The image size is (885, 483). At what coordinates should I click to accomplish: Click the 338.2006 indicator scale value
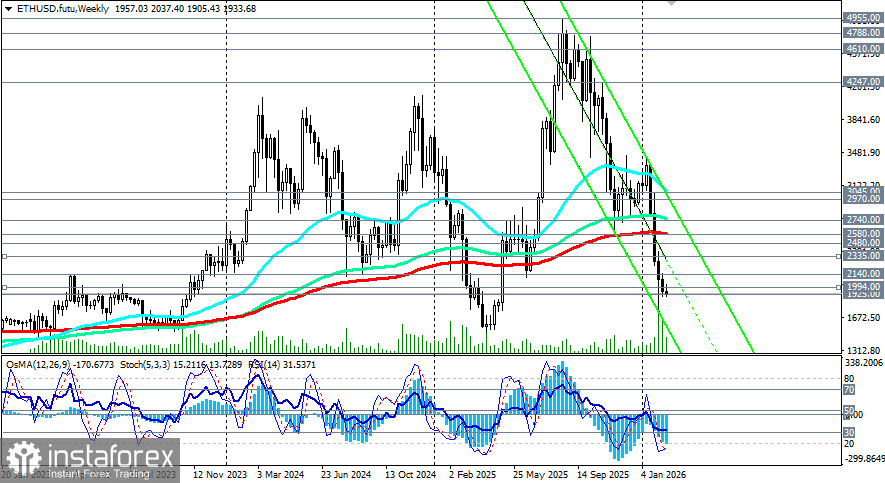pyautogui.click(x=864, y=362)
